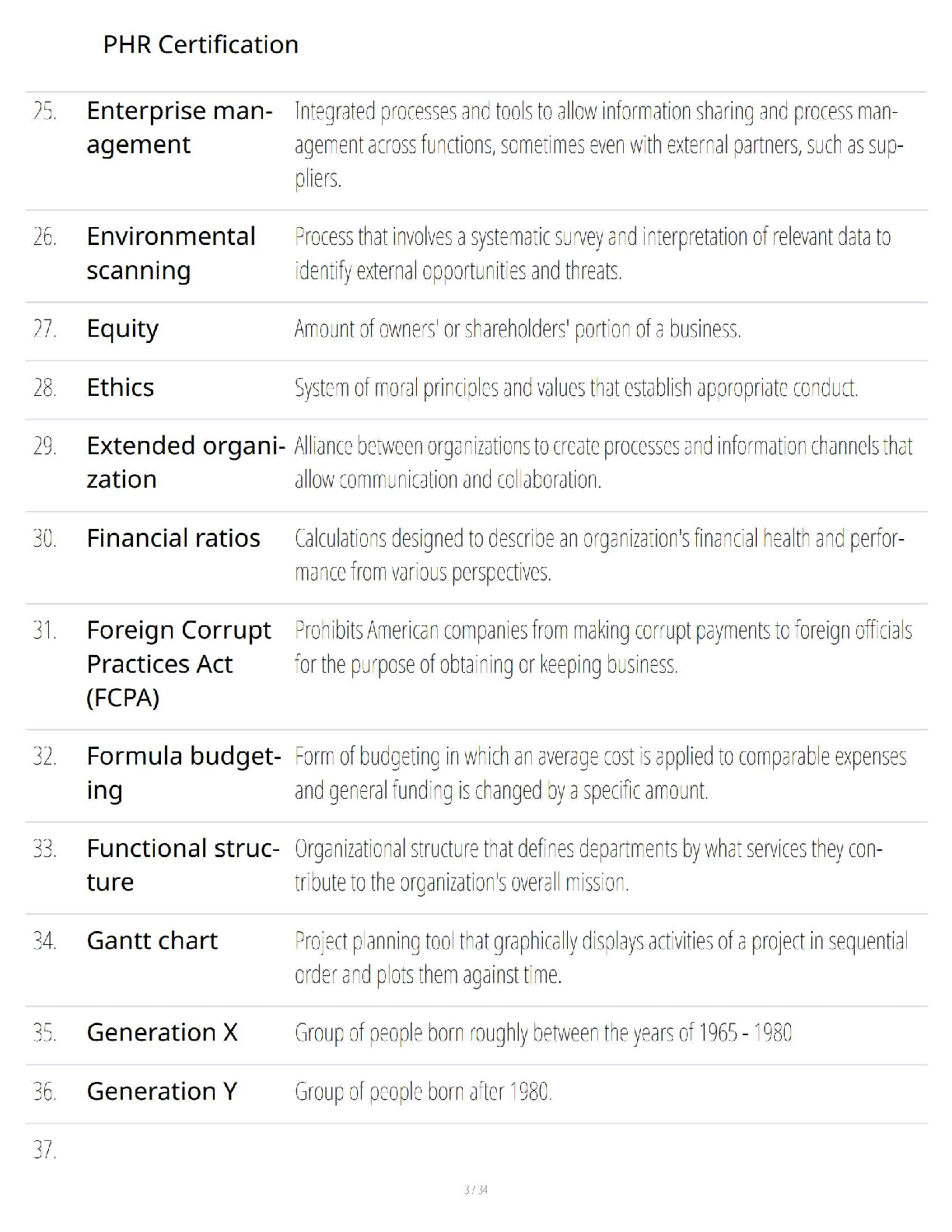The image size is (952, 1232).
Task: Select the 'Formula budgeting' term
Action: (183, 772)
